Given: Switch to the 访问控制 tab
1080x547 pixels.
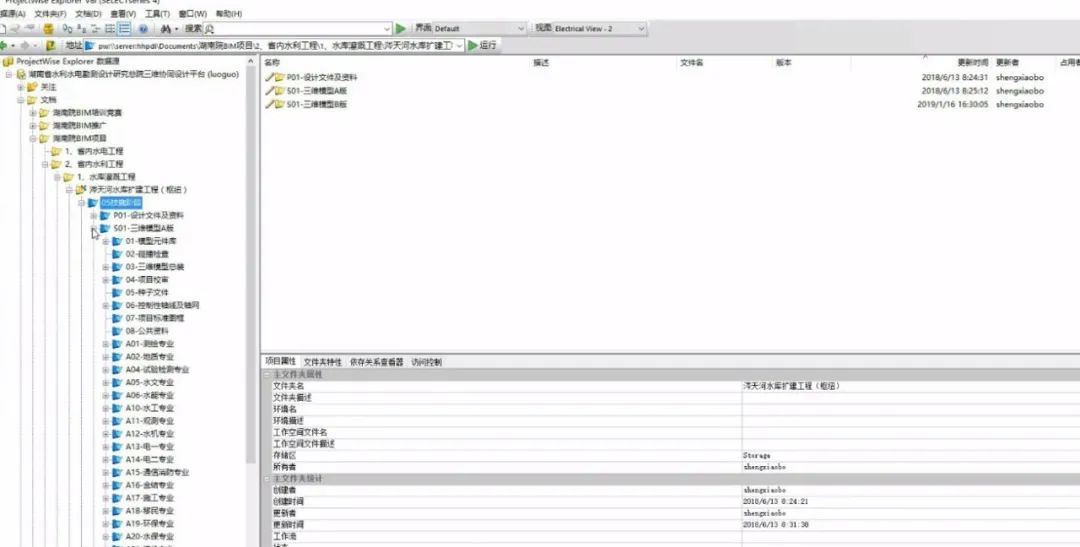Looking at the screenshot, I should [426, 362].
